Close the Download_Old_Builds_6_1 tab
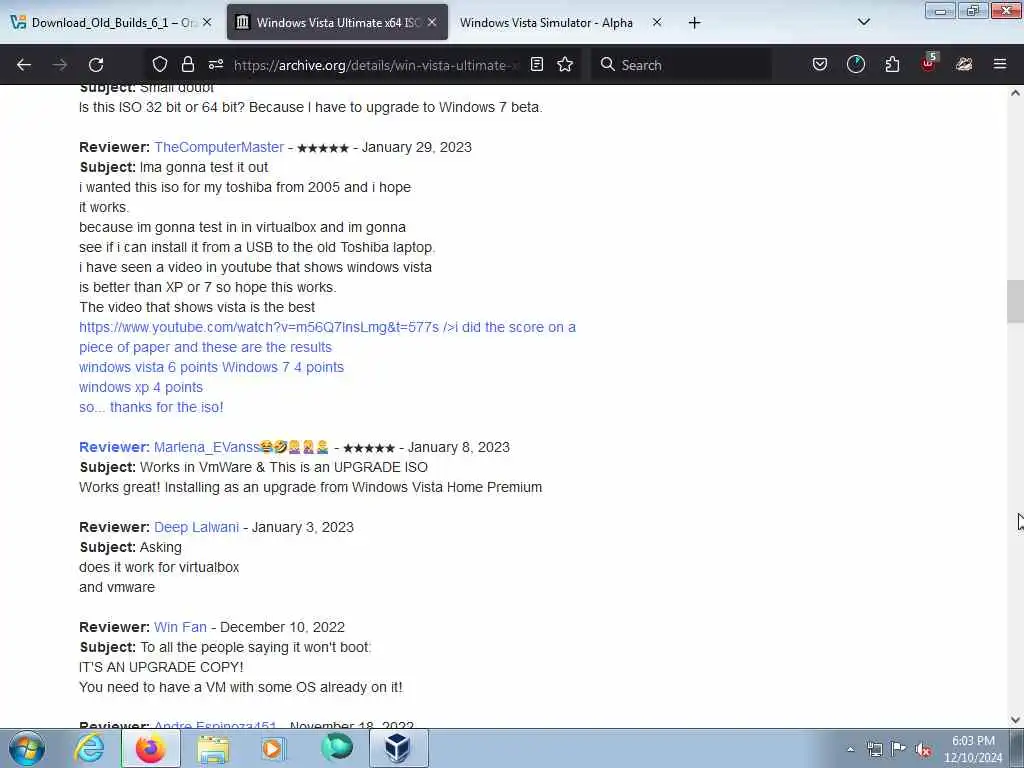The width and height of the screenshot is (1024, 768). point(207,22)
